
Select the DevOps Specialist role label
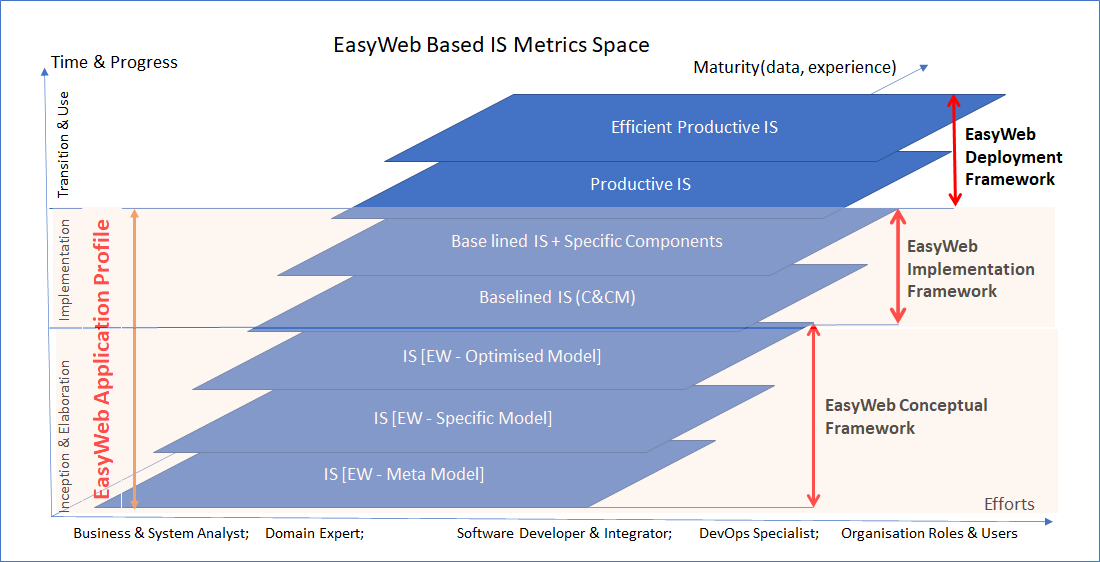point(759,533)
